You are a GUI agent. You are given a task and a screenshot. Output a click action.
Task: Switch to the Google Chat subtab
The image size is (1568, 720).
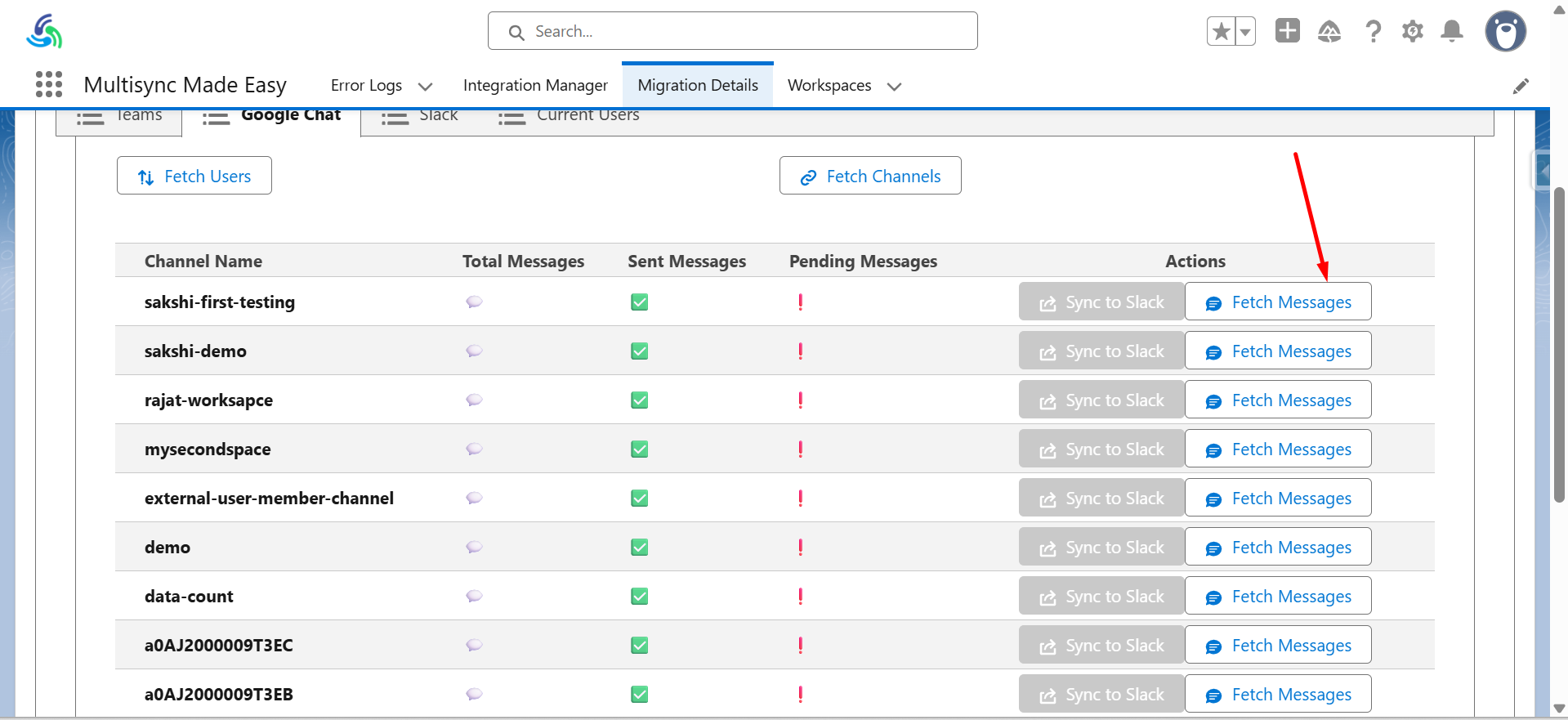tap(271, 119)
